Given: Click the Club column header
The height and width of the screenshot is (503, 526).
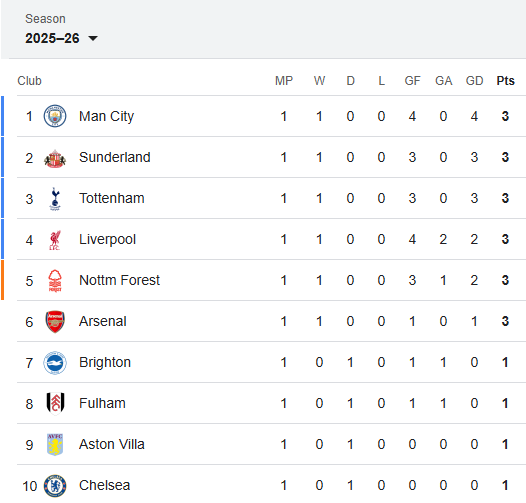Looking at the screenshot, I should click(30, 81).
